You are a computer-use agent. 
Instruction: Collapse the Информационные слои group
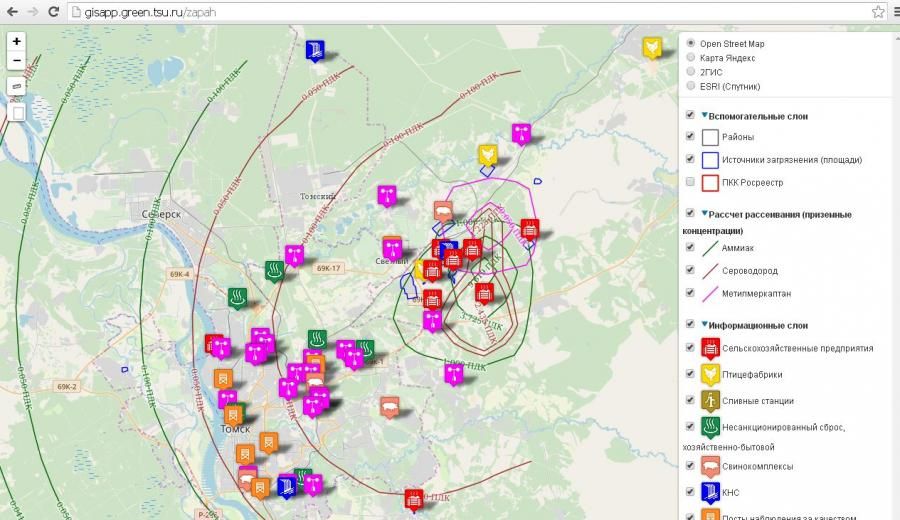704,324
